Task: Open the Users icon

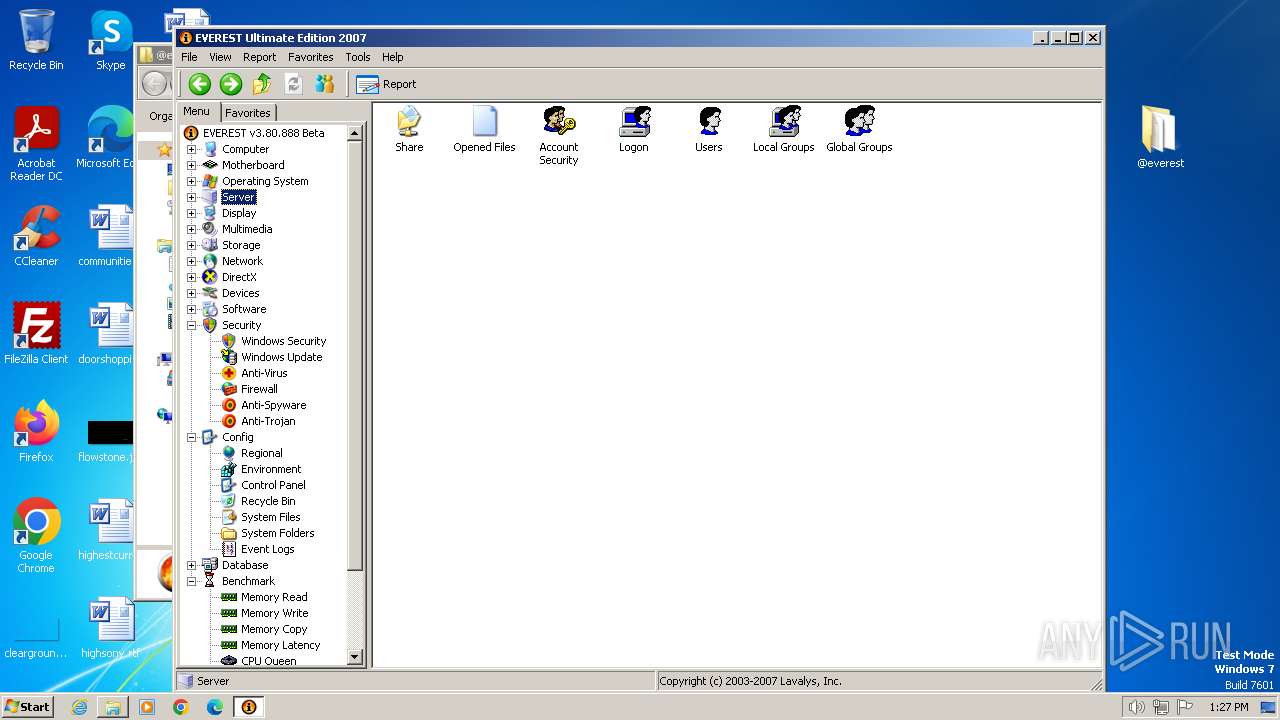Action: pos(709,131)
